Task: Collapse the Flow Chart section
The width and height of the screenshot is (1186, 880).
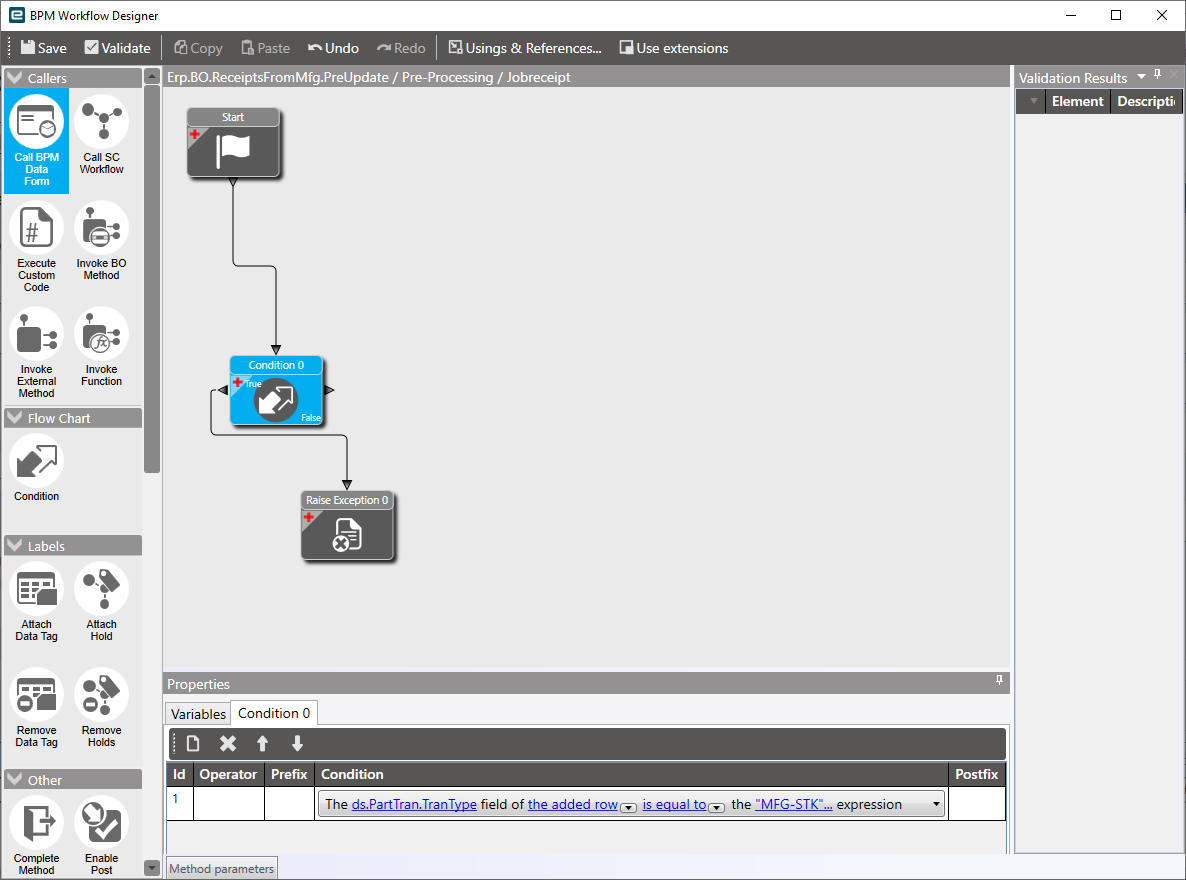Action: [x=14, y=418]
